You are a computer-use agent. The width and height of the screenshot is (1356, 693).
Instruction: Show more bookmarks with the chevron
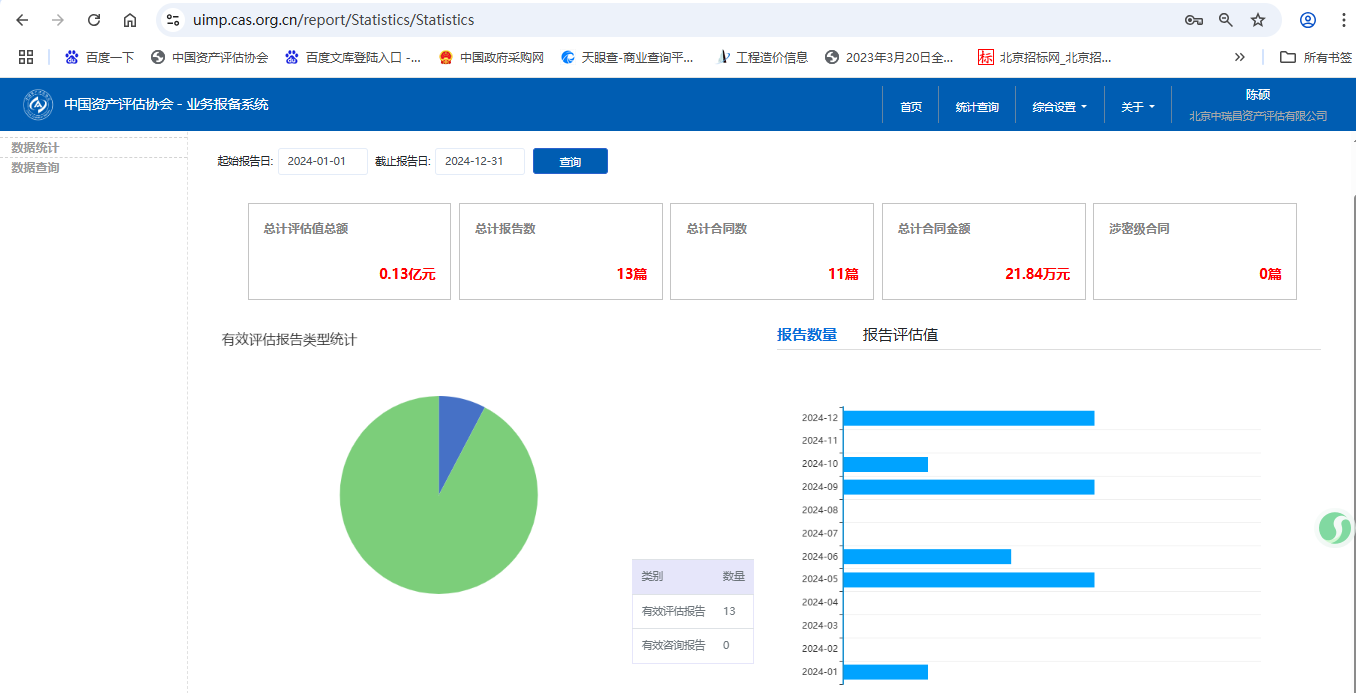point(1240,57)
